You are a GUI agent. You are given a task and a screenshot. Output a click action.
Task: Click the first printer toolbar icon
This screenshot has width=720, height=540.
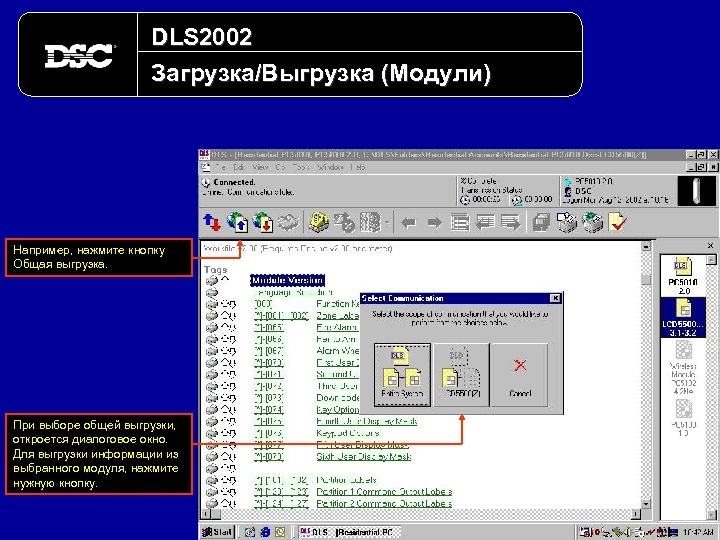[x=567, y=222]
